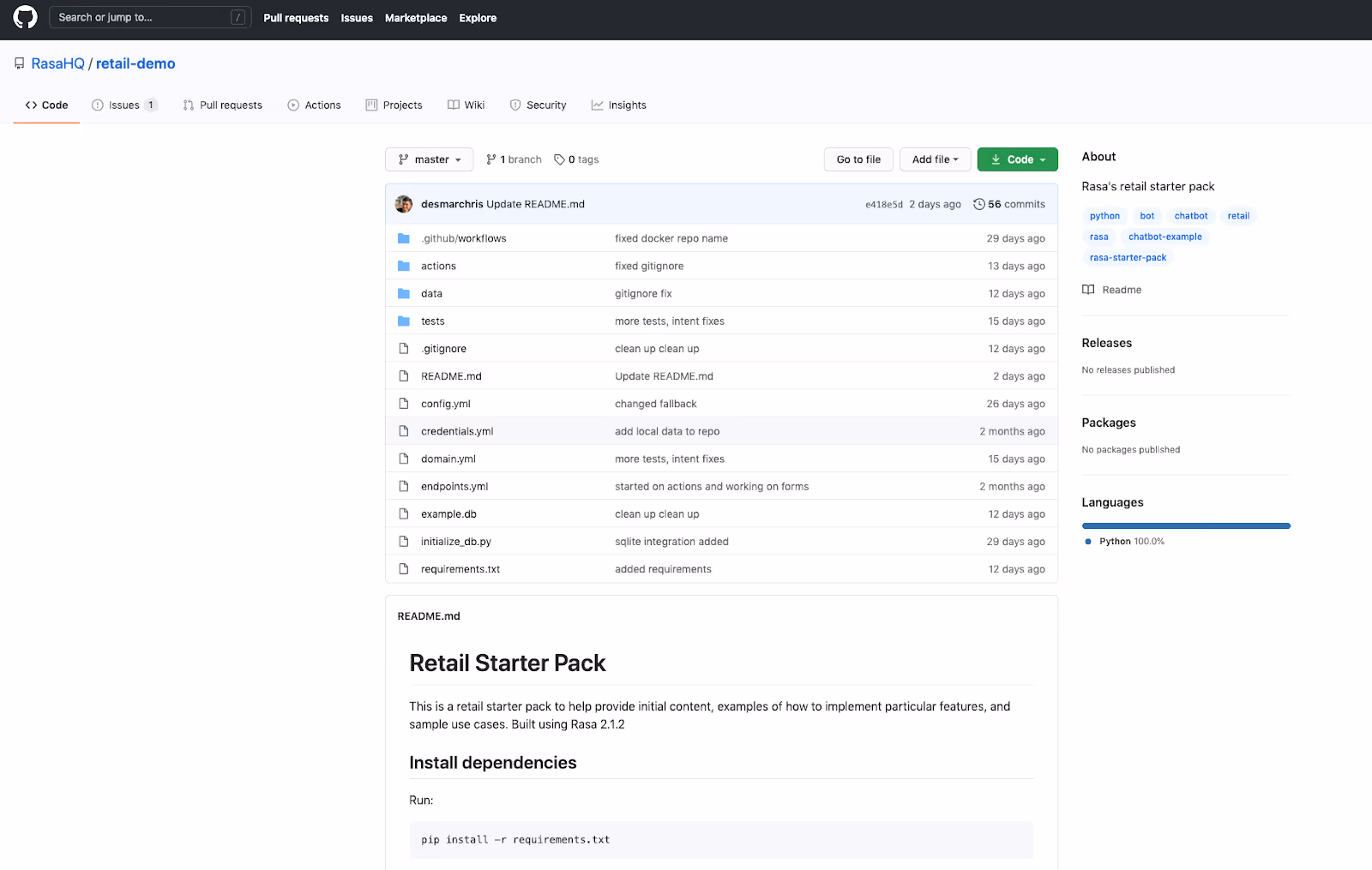The image size is (1372, 870).
Task: Open the retail-demo repository link
Action: (135, 63)
